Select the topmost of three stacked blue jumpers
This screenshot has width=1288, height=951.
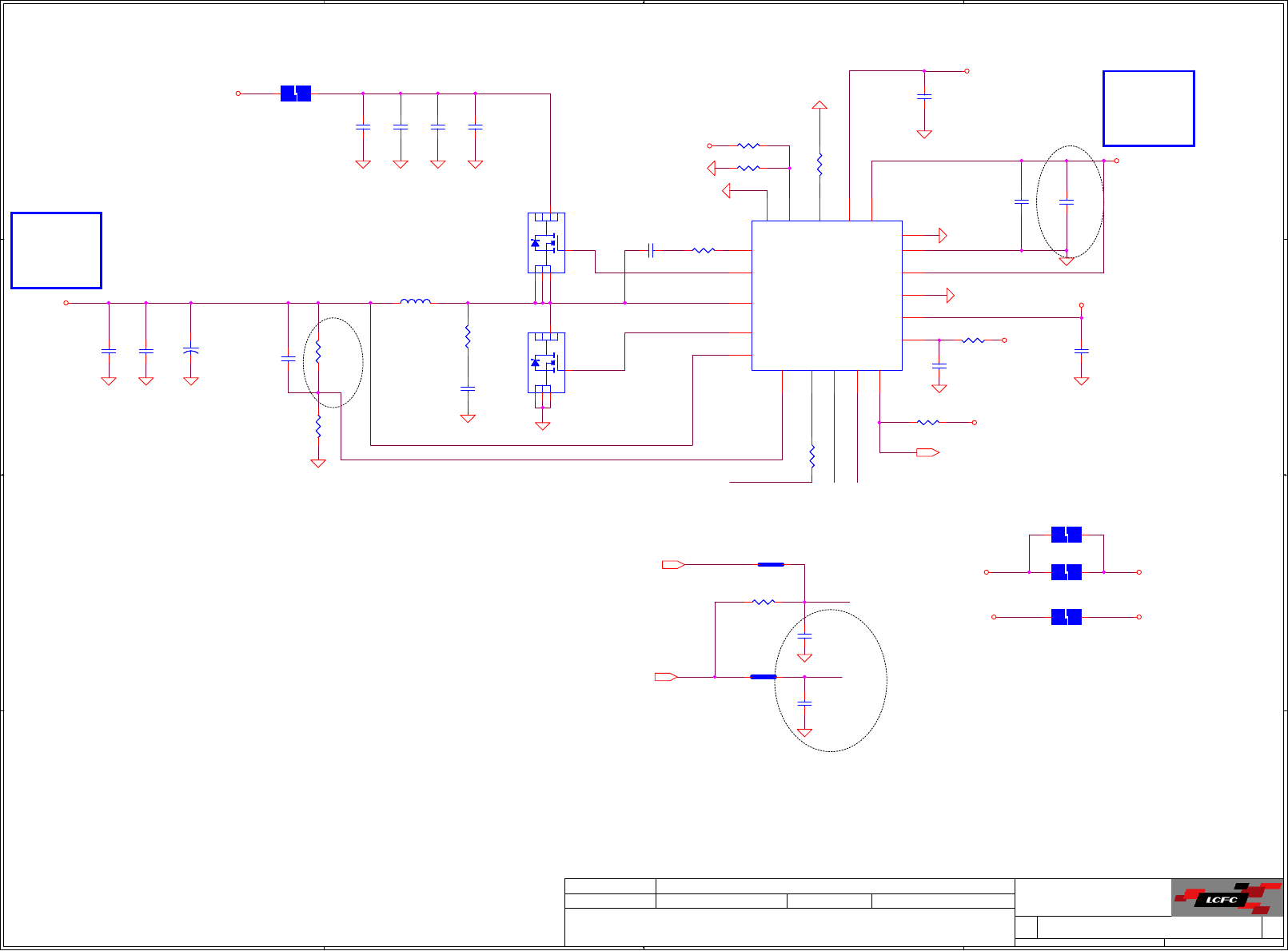click(1067, 535)
